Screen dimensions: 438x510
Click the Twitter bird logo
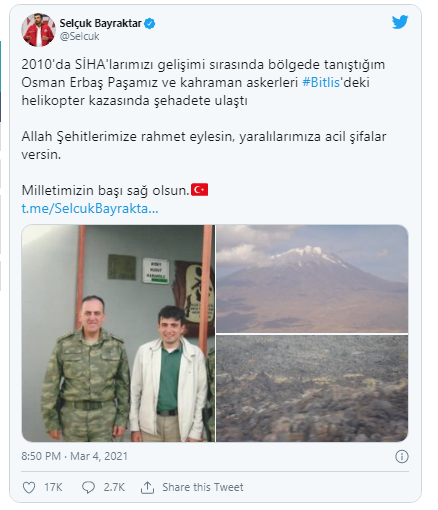[x=400, y=22]
